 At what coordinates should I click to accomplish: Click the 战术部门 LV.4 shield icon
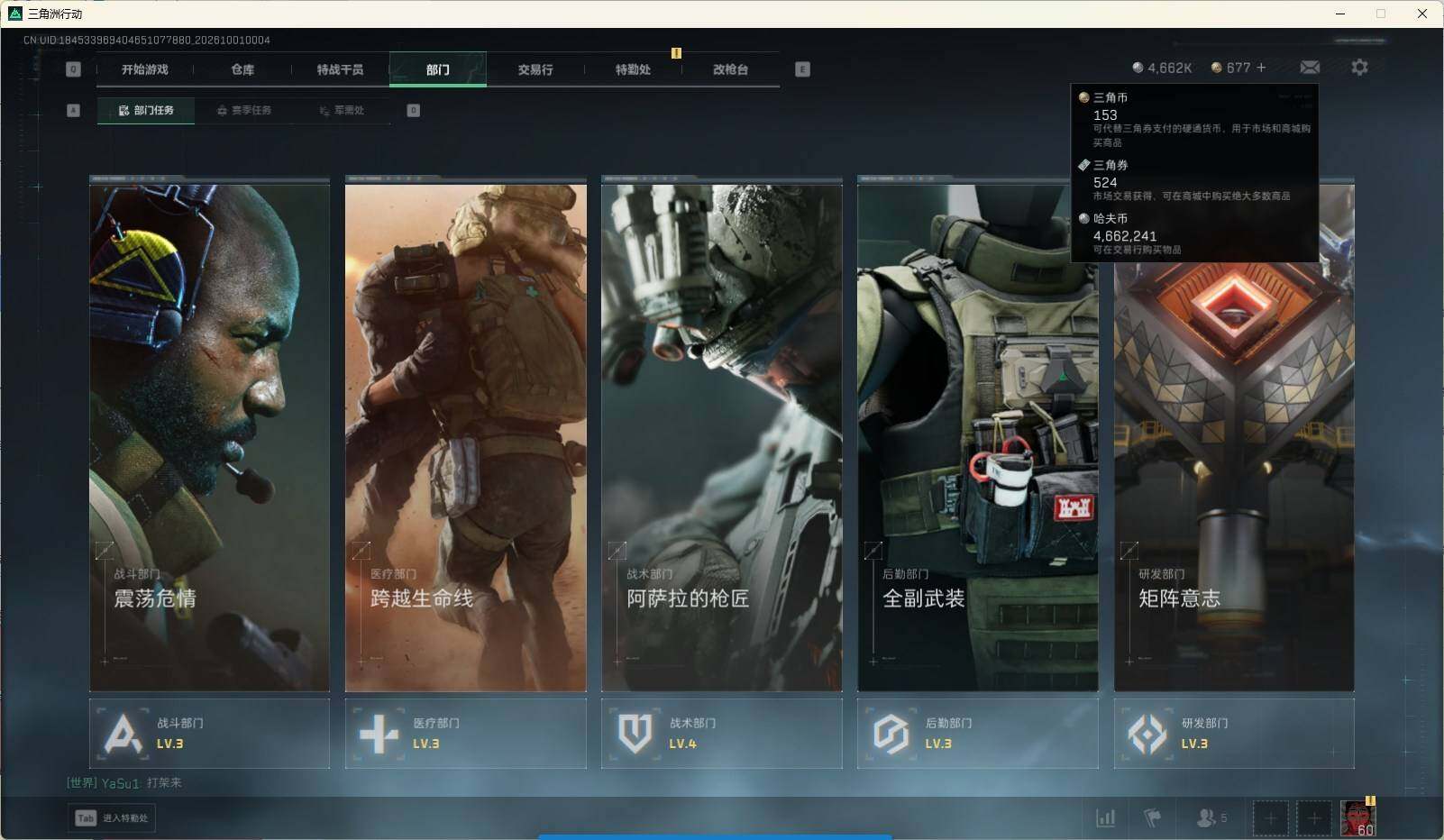coord(635,734)
